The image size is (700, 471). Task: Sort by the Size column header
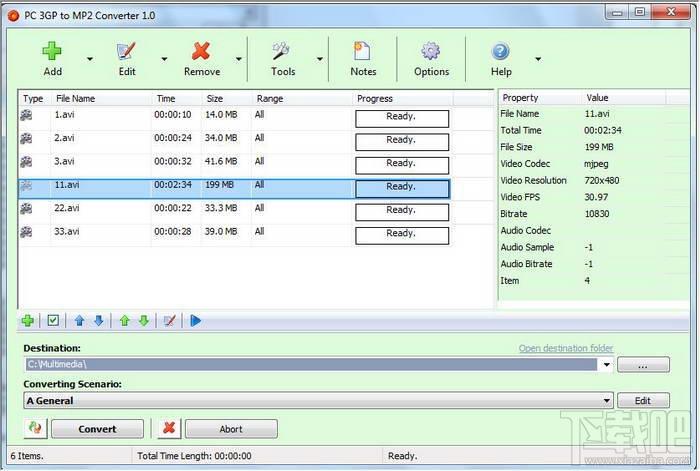click(x=227, y=99)
